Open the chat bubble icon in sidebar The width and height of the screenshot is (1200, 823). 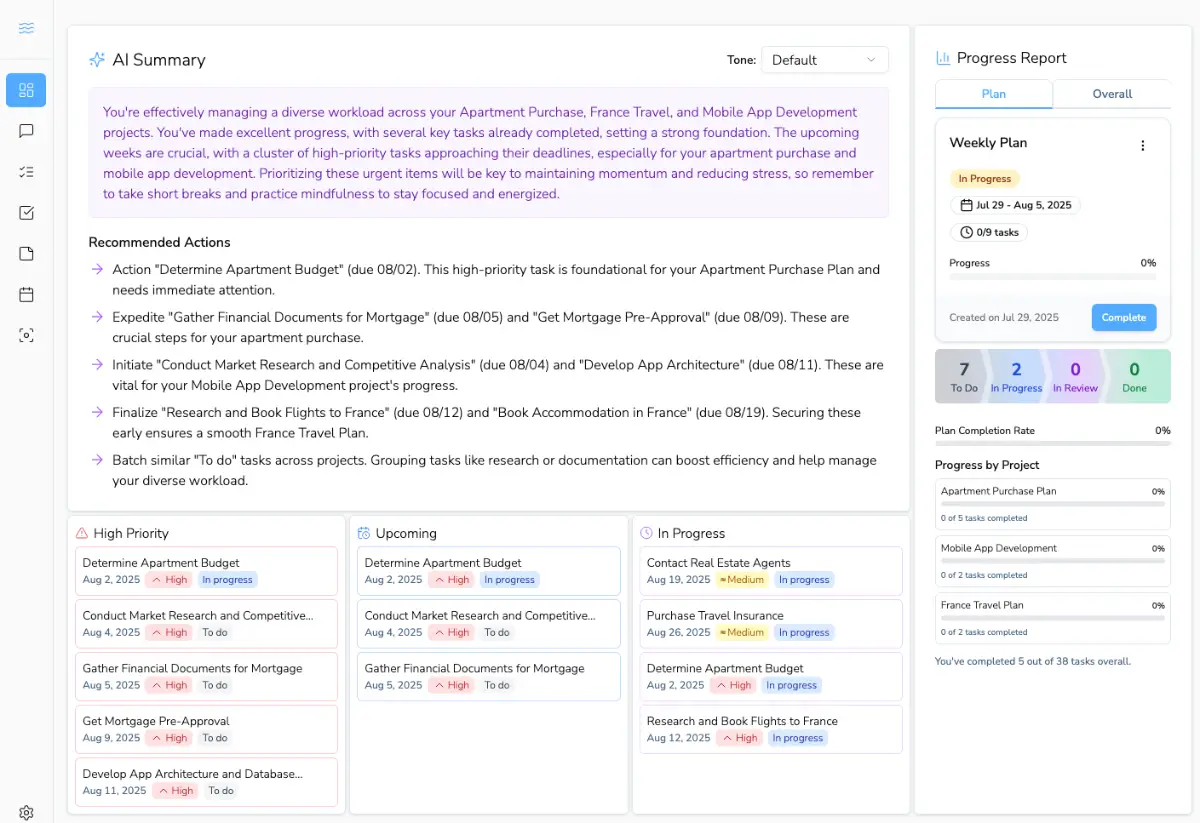pos(26,131)
